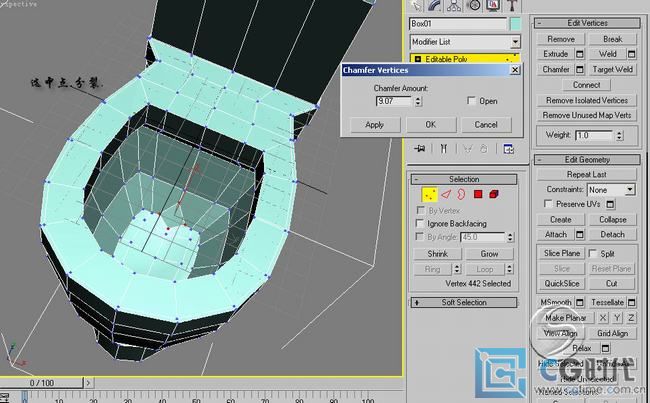650x403 pixels.
Task: Cancel the Chamfer Vertices dialog
Action: tap(486, 124)
